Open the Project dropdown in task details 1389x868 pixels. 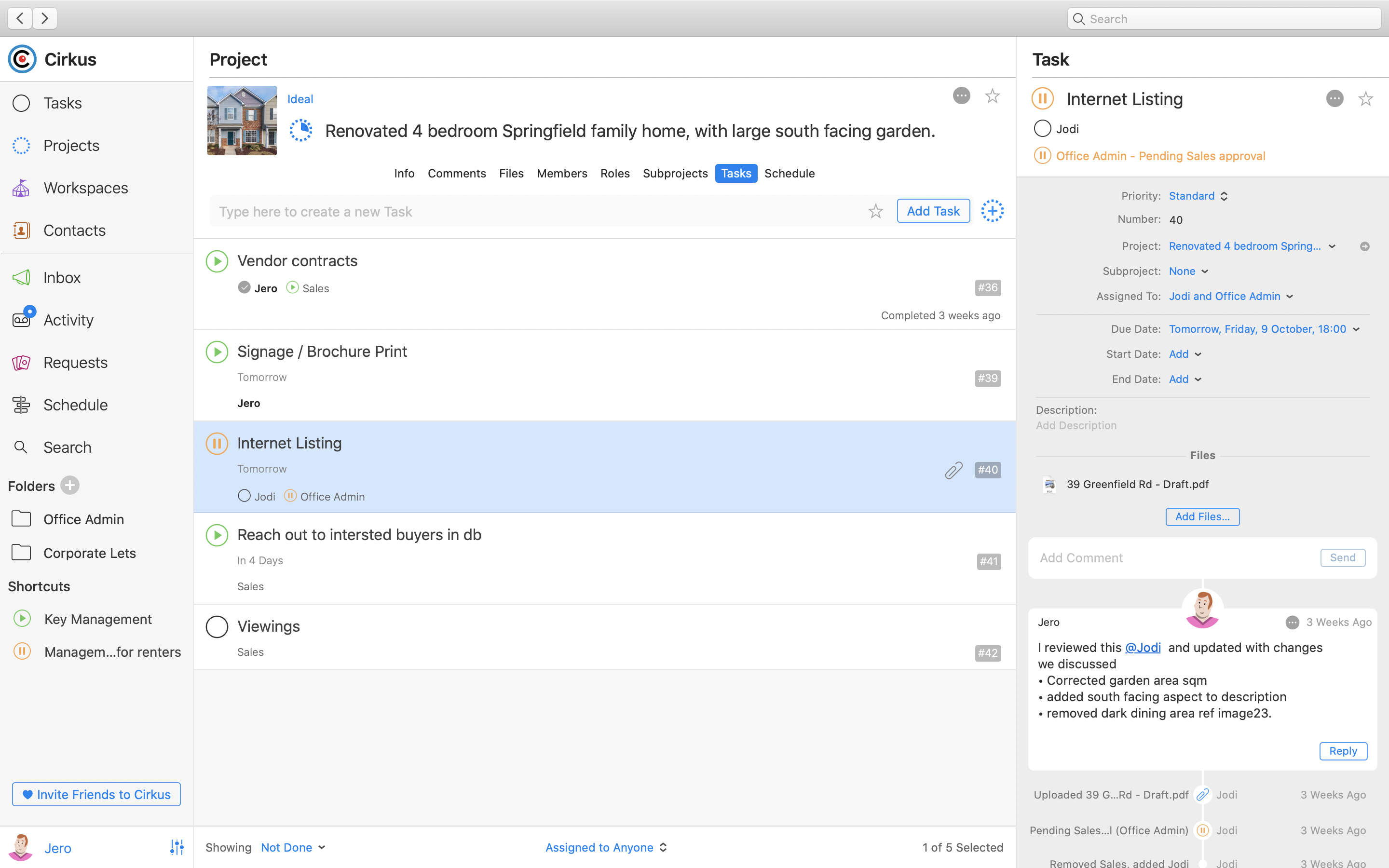[1253, 246]
